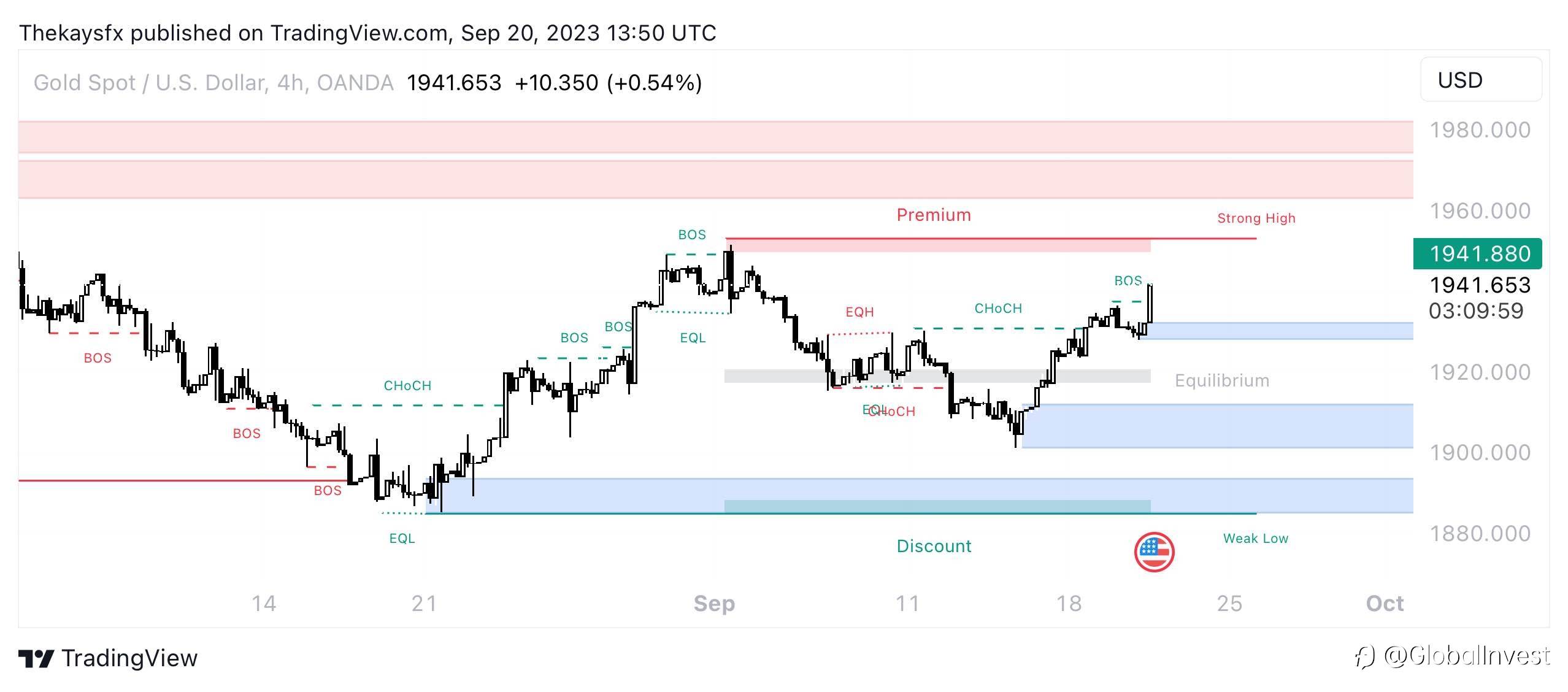The width and height of the screenshot is (1568, 692).
Task: Click the red EQH marker label
Action: tap(859, 312)
